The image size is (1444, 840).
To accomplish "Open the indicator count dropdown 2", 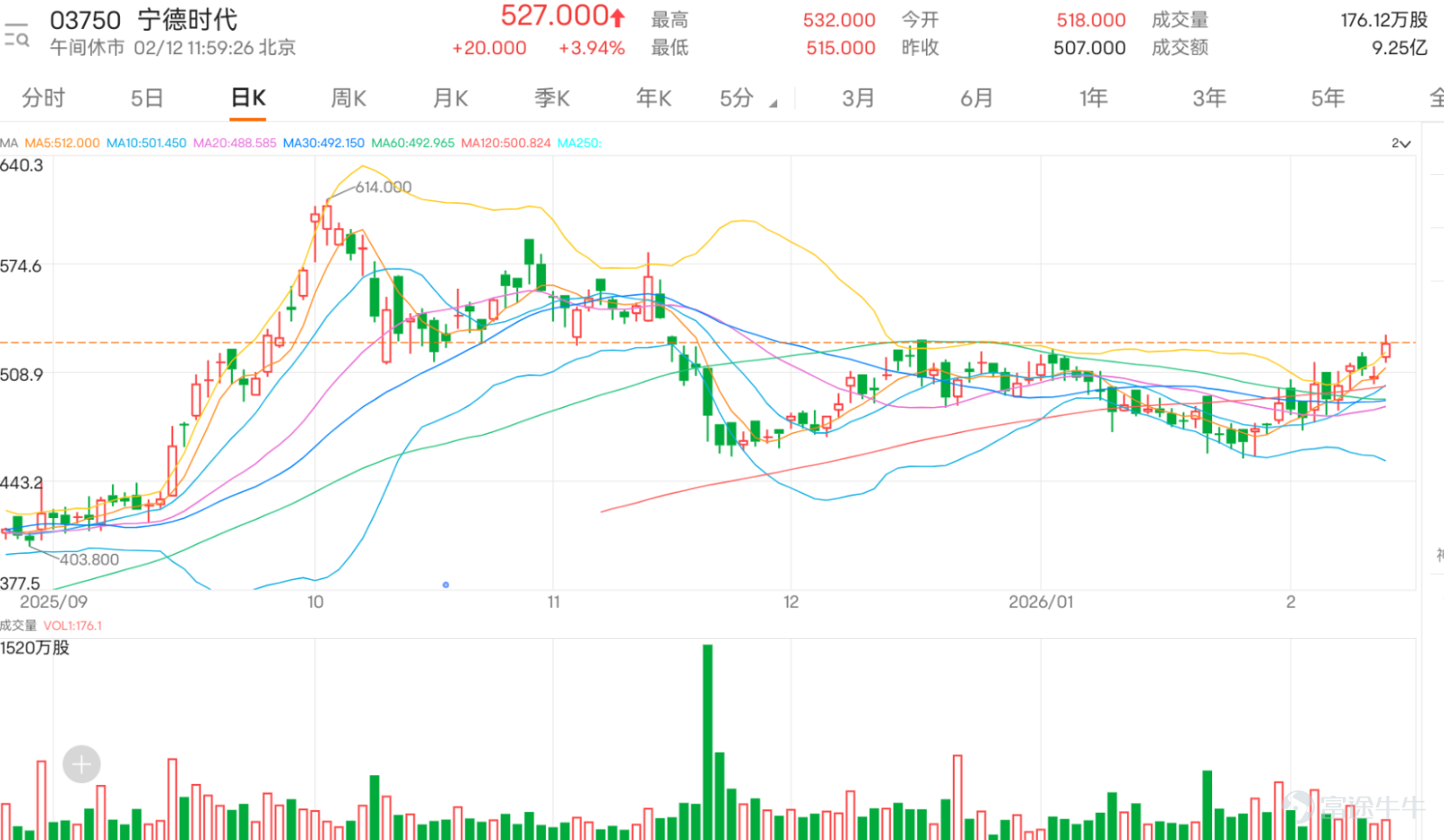I will 1401,143.
